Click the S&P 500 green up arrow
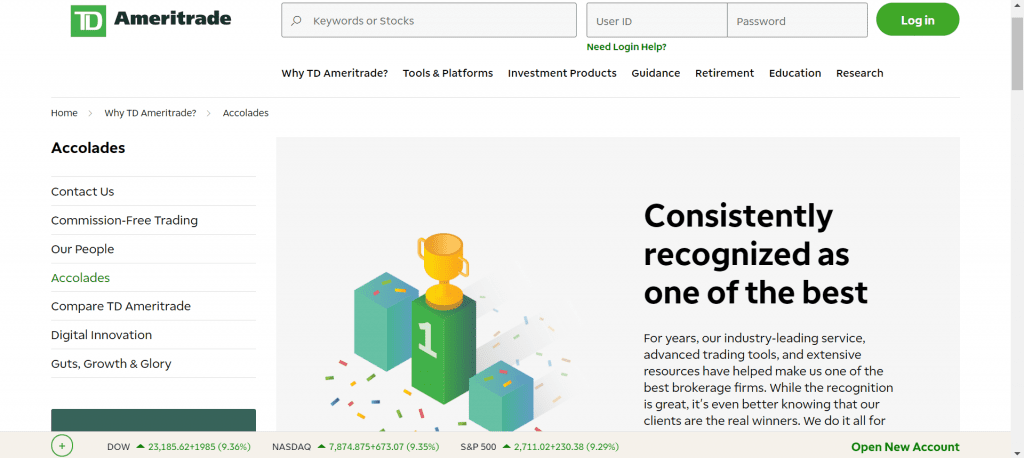This screenshot has width=1024, height=458. tap(506, 447)
